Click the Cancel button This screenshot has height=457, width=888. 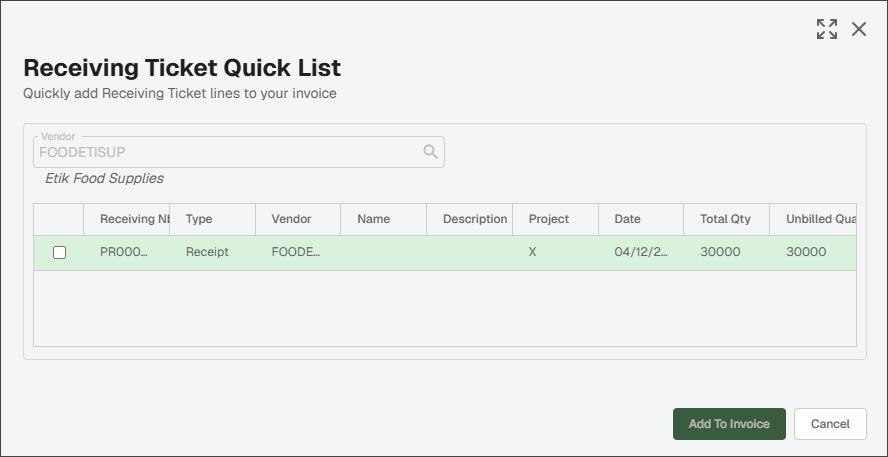click(830, 424)
